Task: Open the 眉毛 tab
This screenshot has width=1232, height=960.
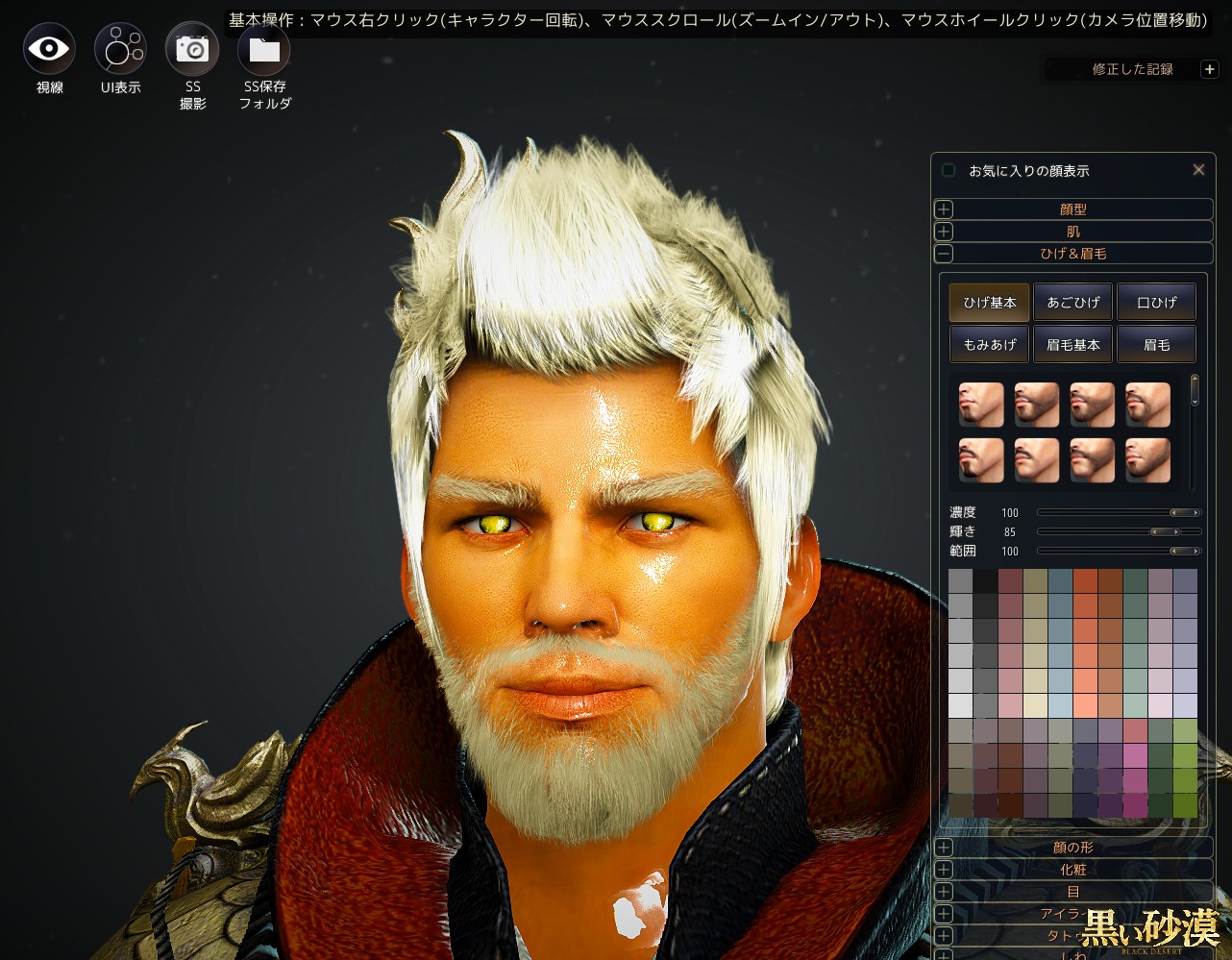Action: coord(1157,345)
